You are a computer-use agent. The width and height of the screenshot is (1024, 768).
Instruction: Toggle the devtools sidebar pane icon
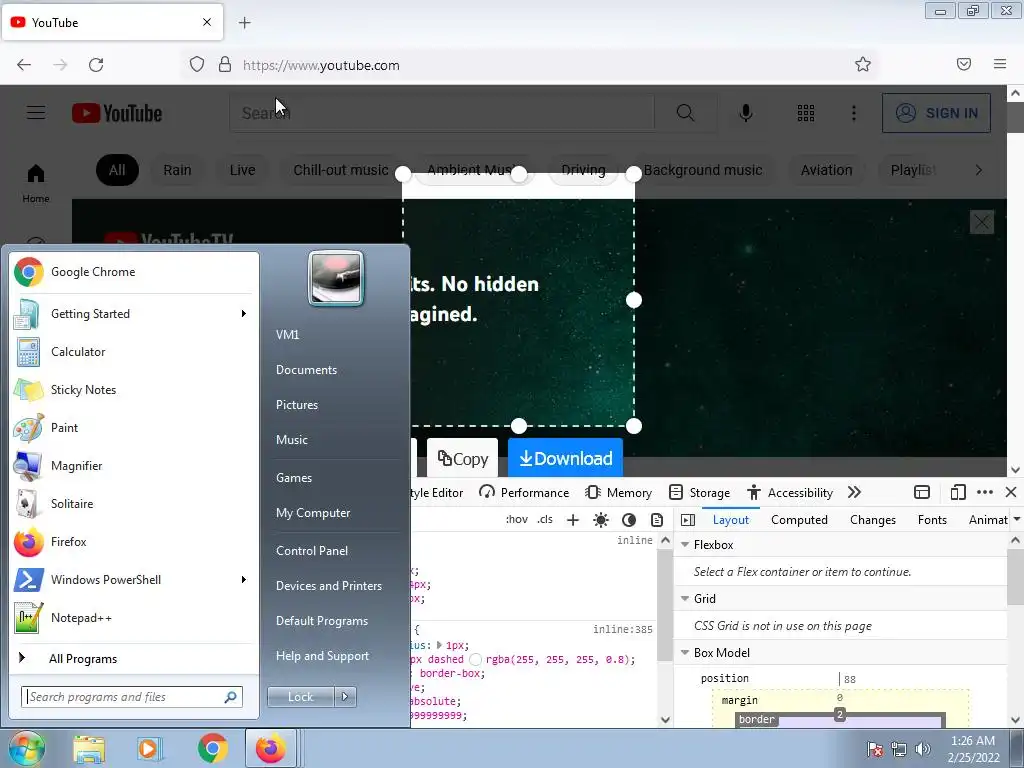tap(688, 520)
